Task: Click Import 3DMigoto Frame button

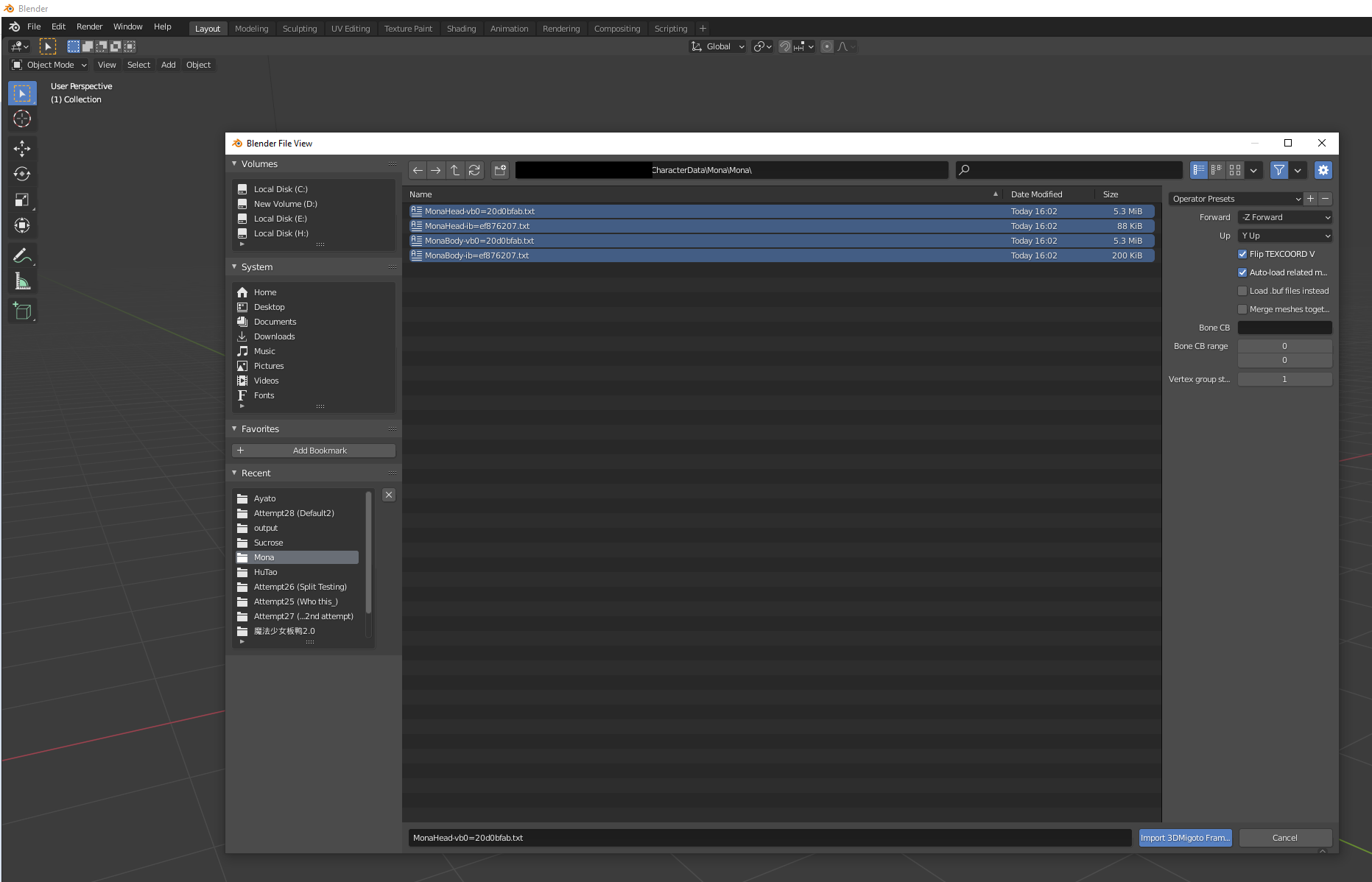Action: tap(1185, 838)
